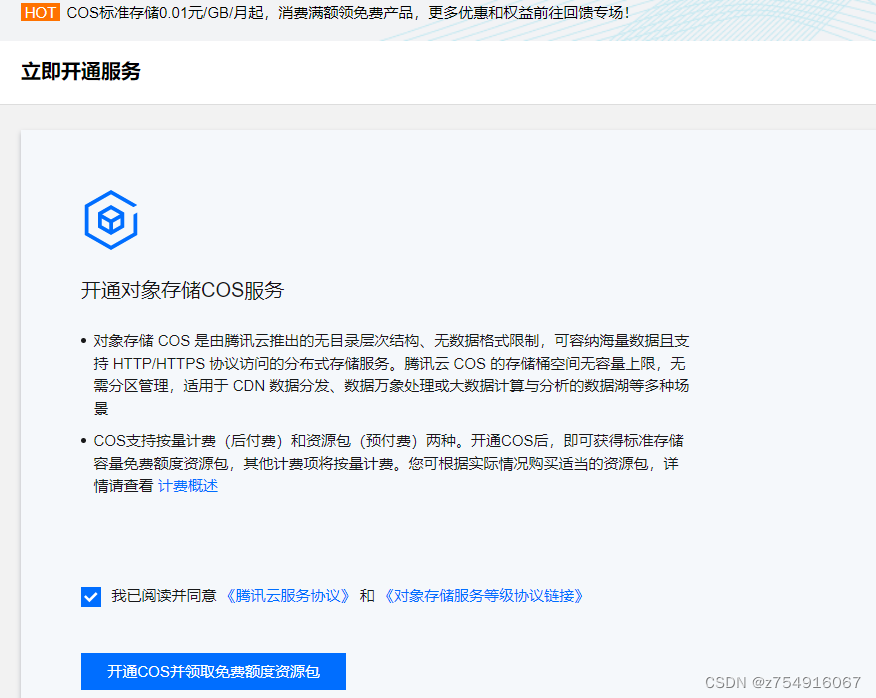Open the COS标准存储 promotion banner text
876x698 pixels.
348,12
